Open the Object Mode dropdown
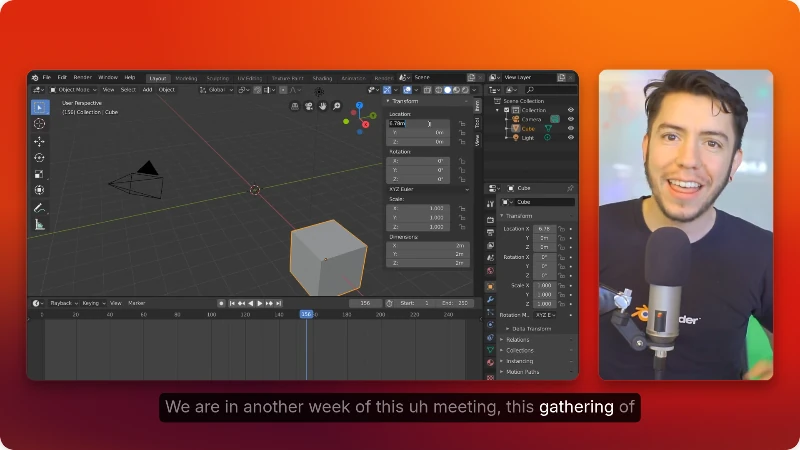The width and height of the screenshot is (800, 450). 73,90
